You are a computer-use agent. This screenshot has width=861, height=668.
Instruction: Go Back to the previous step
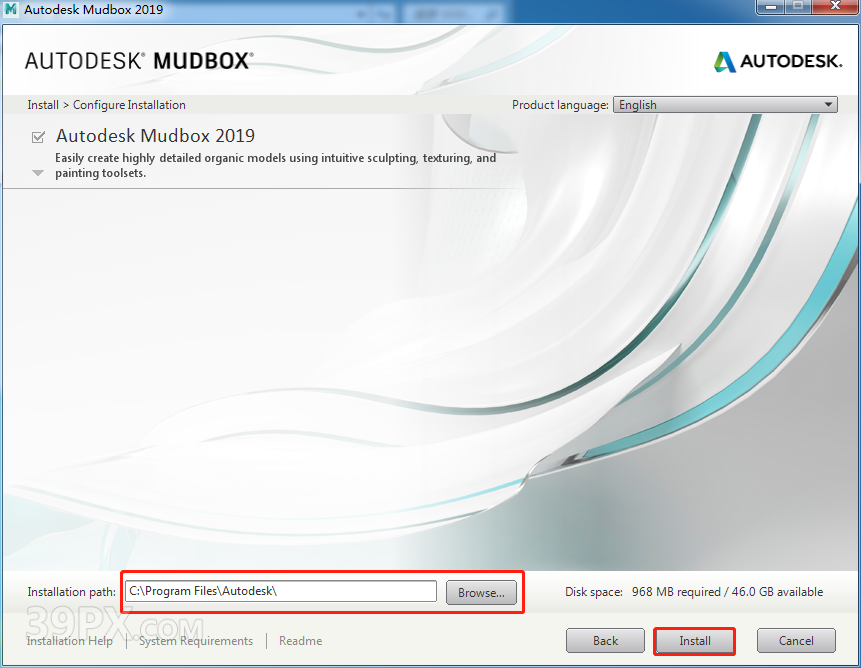pos(605,641)
